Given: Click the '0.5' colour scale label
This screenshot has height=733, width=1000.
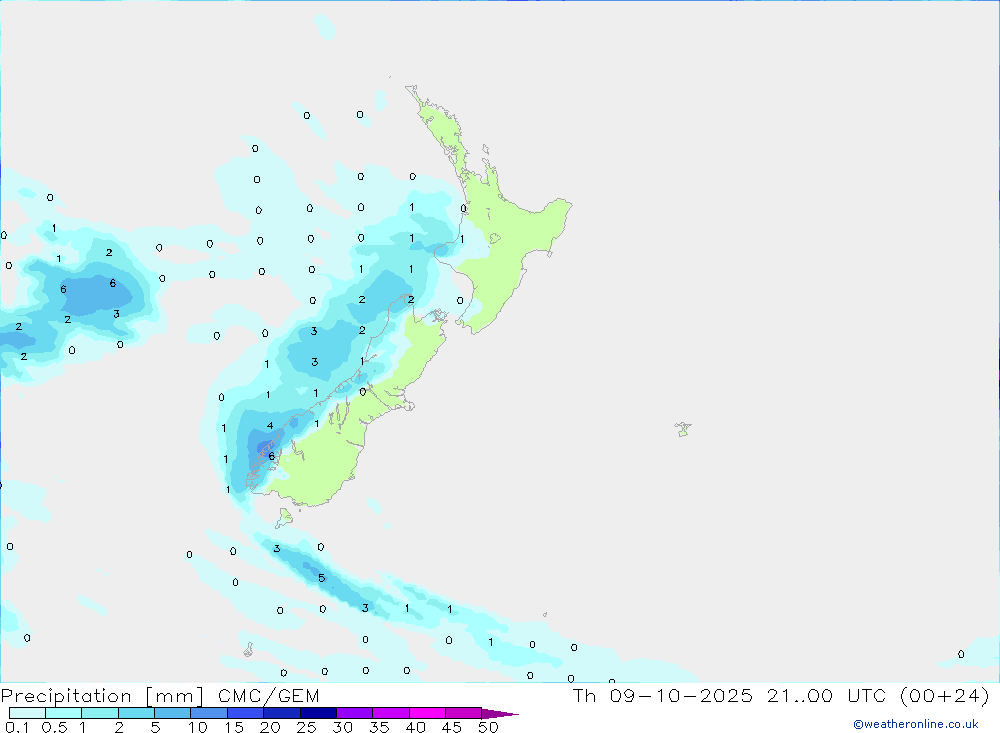Looking at the screenshot, I should pyautogui.click(x=54, y=727).
